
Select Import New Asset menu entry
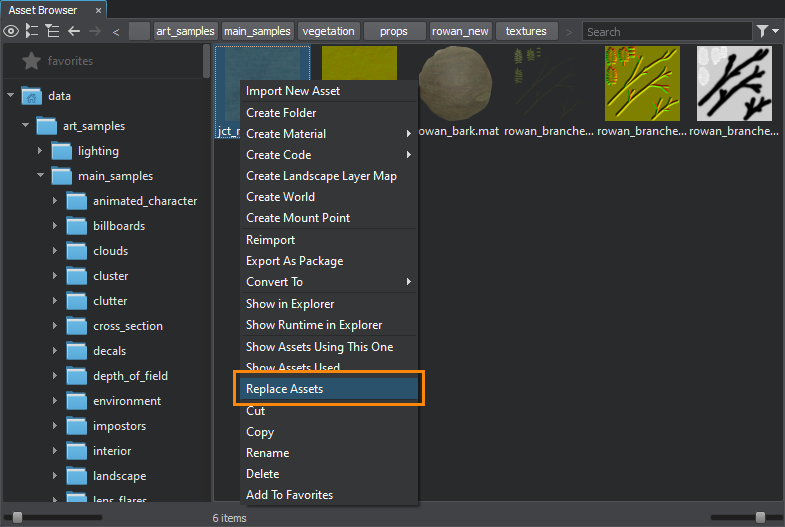tap(293, 91)
